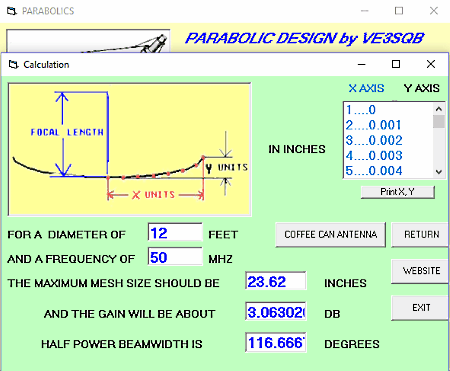The width and height of the screenshot is (450, 371).
Task: Select list entry 1....0
Action: pos(361,110)
